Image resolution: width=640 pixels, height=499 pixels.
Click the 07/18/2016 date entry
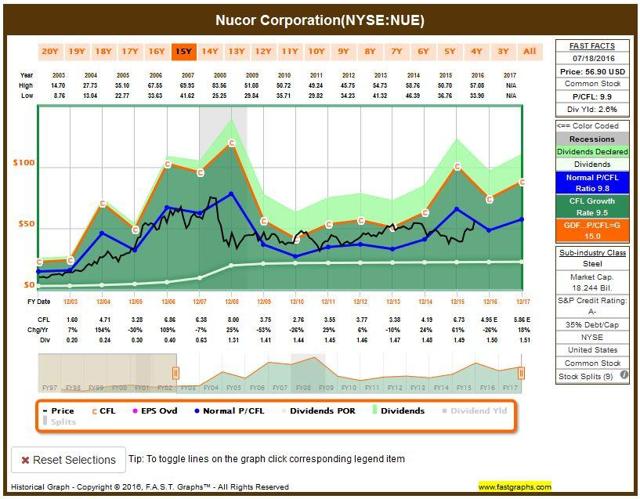[x=592, y=58]
